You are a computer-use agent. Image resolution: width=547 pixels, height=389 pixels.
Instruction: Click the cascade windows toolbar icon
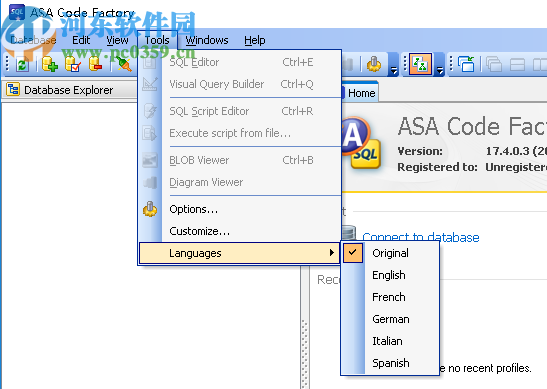[x=494, y=65]
